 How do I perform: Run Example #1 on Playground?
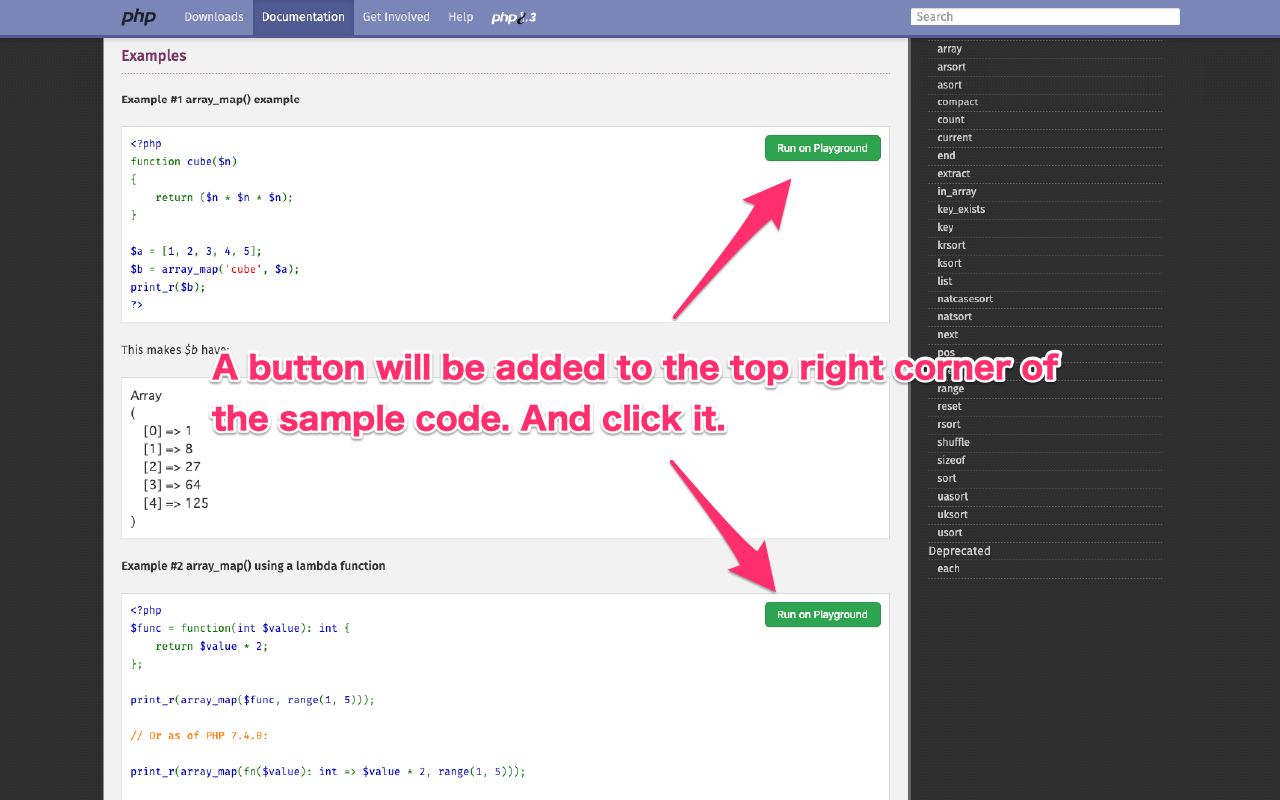pos(822,147)
